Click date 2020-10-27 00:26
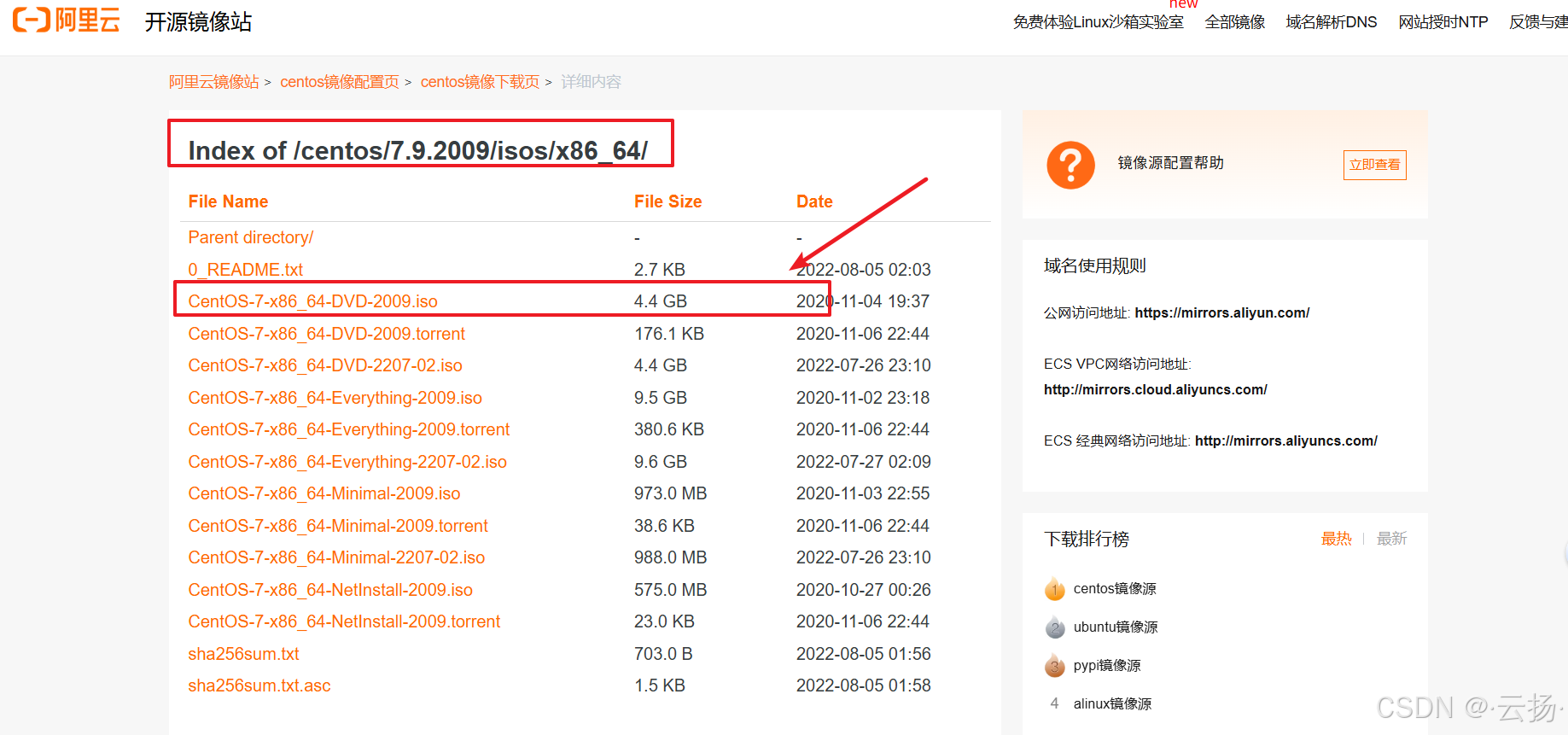1568x735 pixels. pyautogui.click(x=863, y=590)
